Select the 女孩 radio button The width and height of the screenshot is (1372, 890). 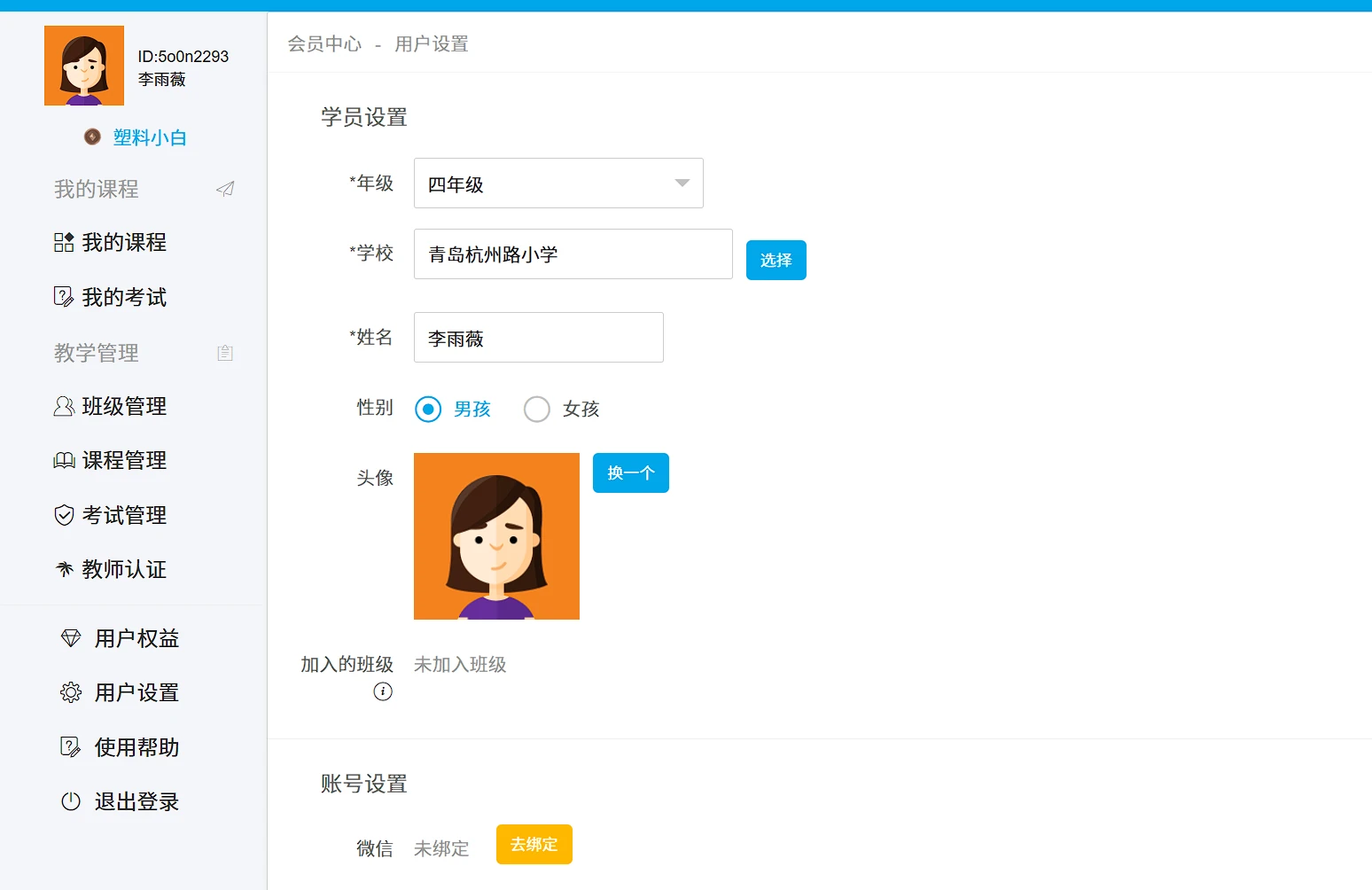537,409
